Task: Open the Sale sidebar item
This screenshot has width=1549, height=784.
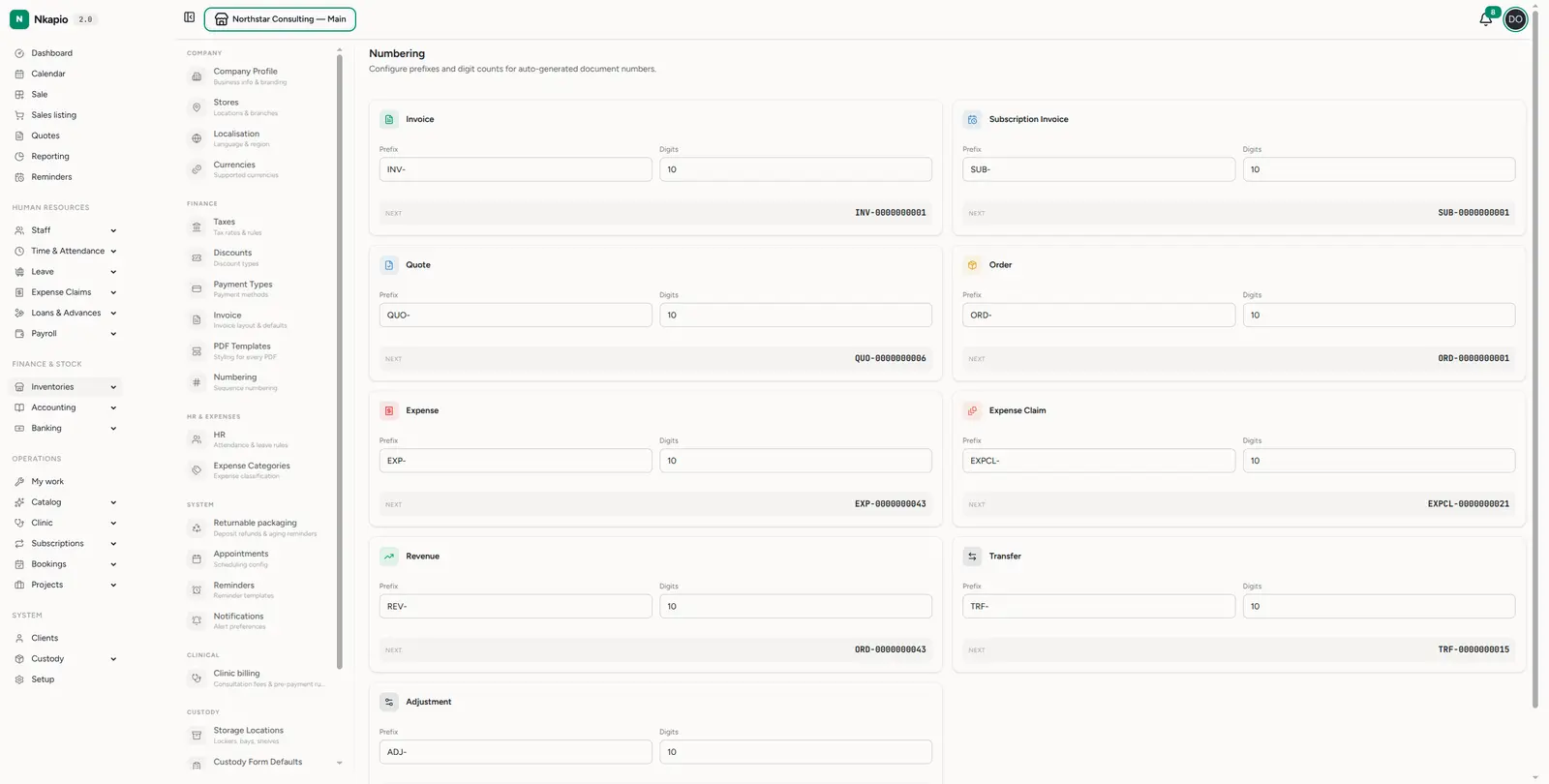Action: (x=65, y=95)
